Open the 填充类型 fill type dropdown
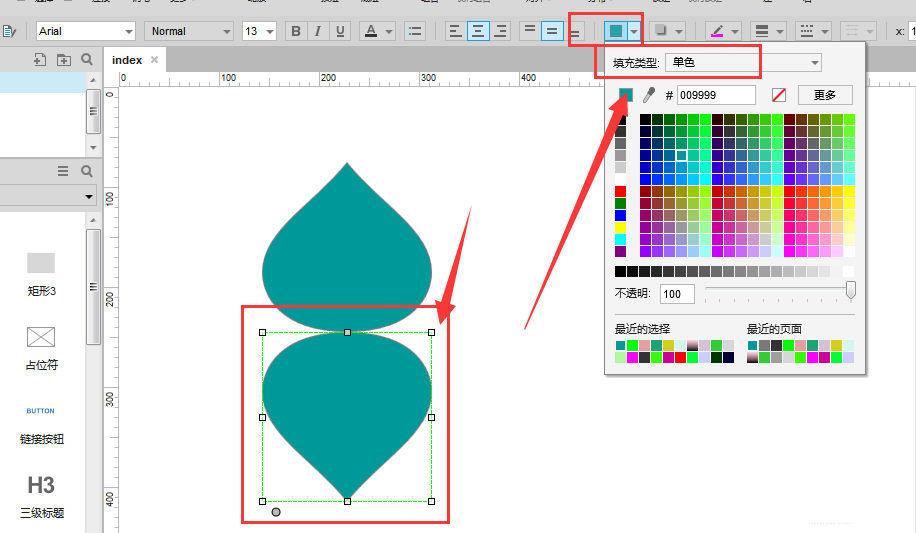 pyautogui.click(x=743, y=63)
